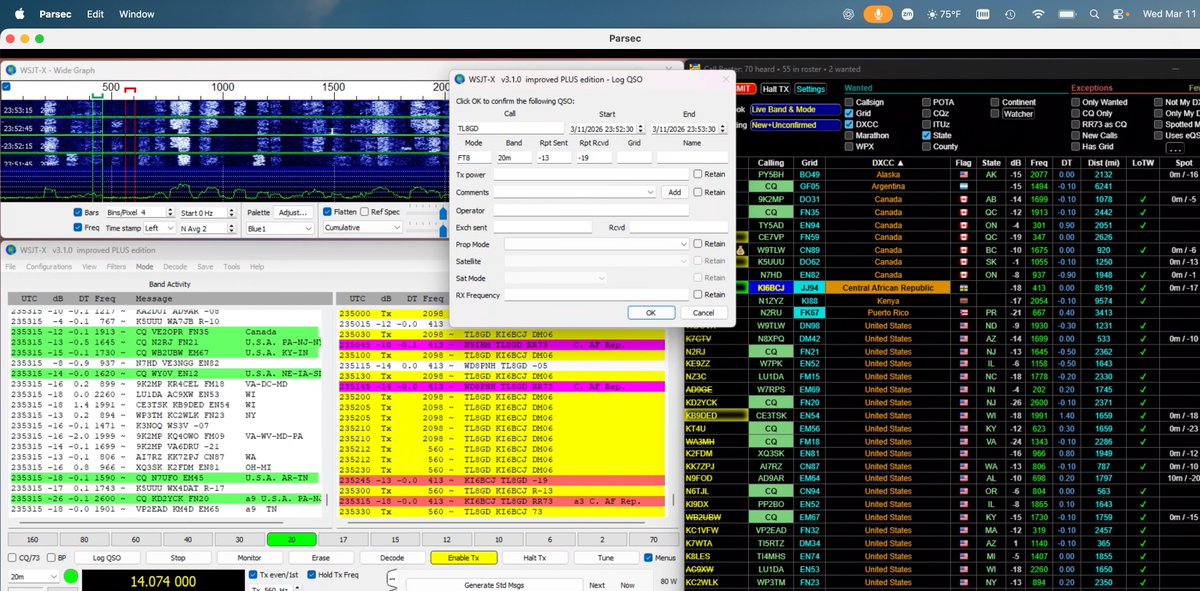
Task: Open the Blue1 palette dropdown
Action: [x=280, y=228]
